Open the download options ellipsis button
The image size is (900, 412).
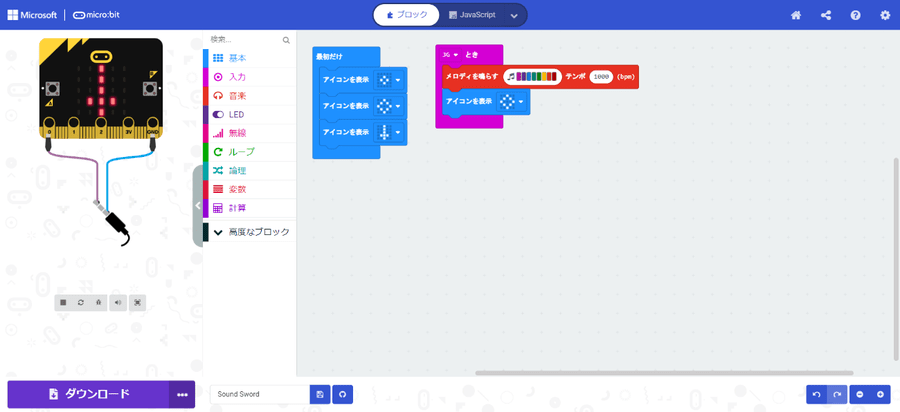click(x=183, y=394)
